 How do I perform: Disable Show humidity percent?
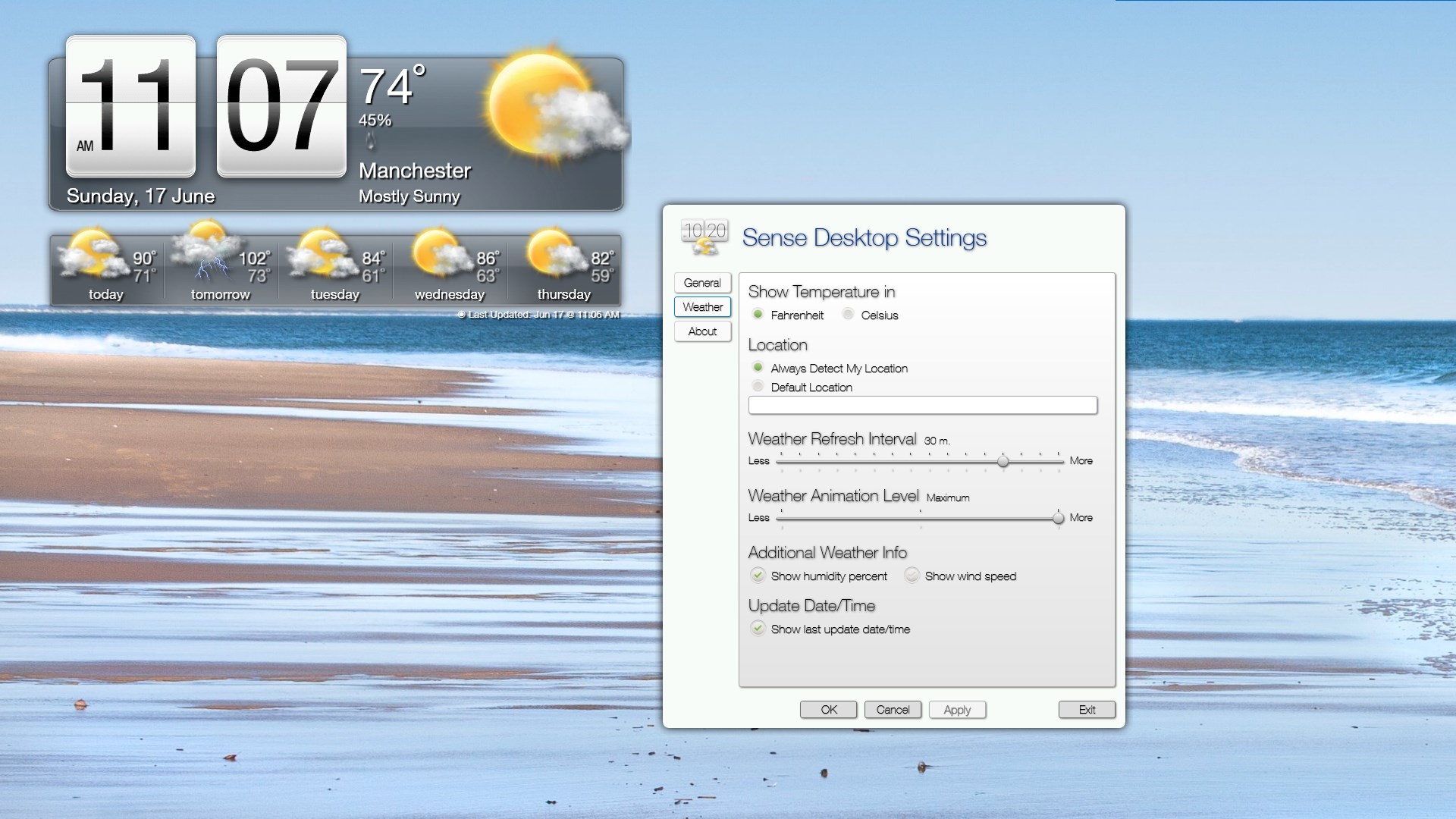[x=758, y=575]
